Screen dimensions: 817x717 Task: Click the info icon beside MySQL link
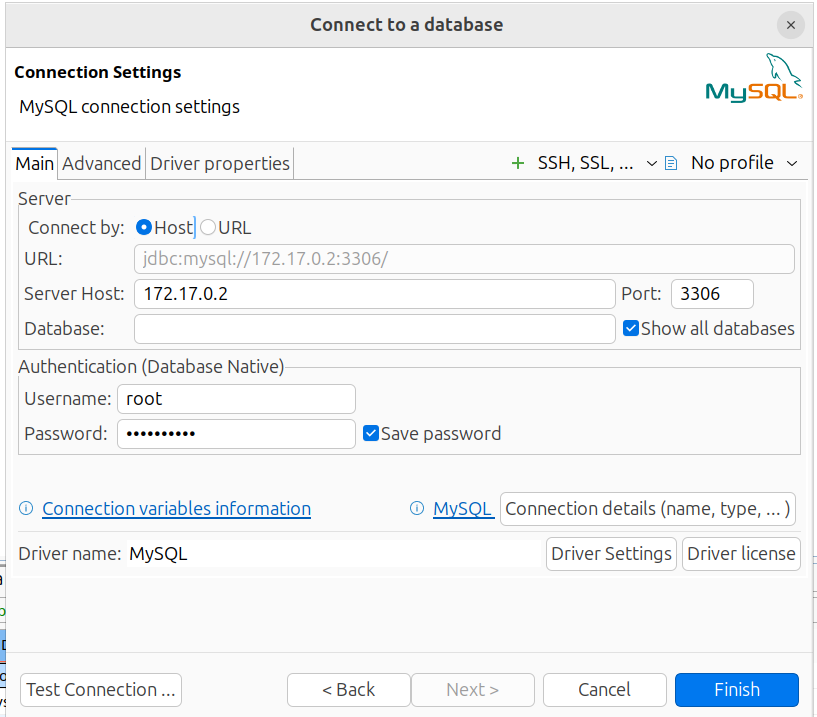pyautogui.click(x=417, y=509)
